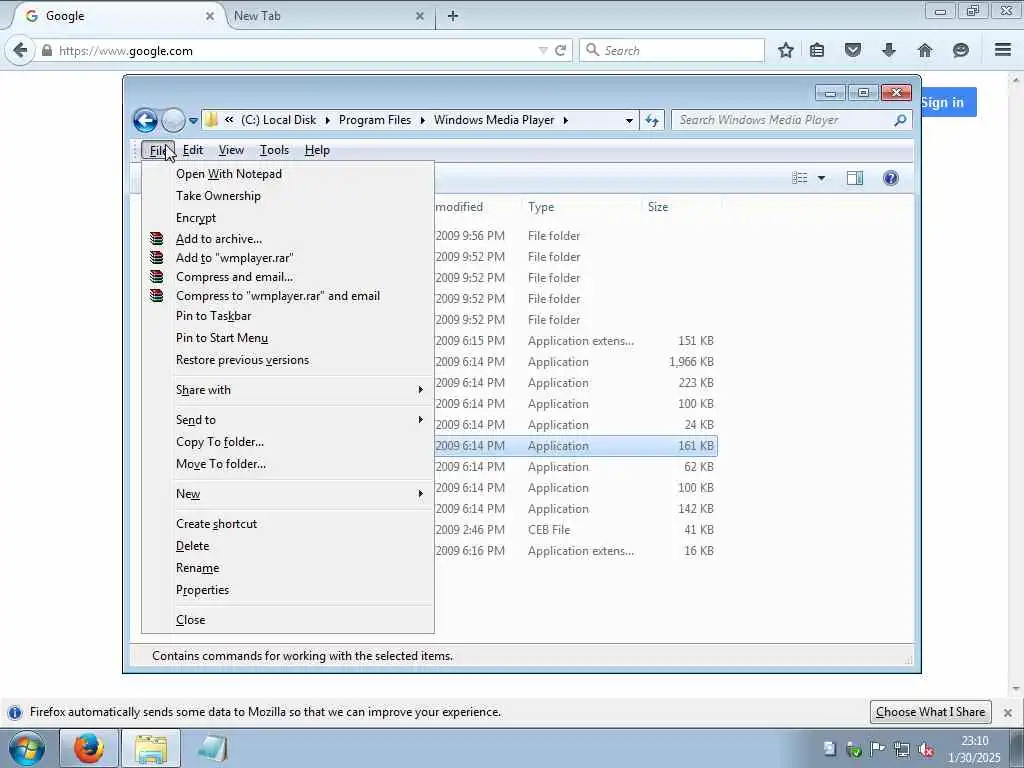Open view options dropdown arrow
Viewport: 1024px width, 768px height.
tap(822, 178)
